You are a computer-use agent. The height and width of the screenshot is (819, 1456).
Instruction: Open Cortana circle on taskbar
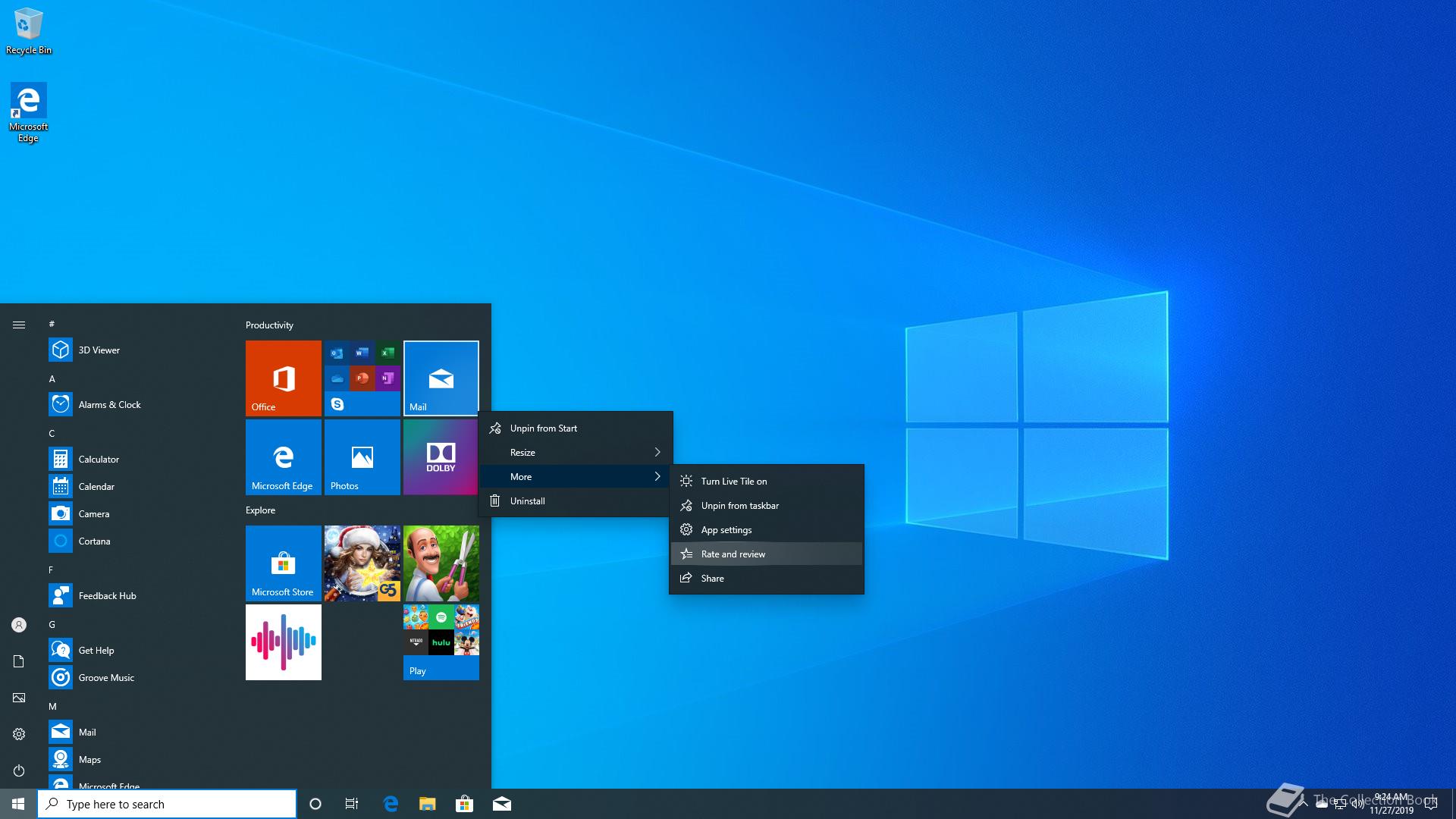[x=315, y=804]
